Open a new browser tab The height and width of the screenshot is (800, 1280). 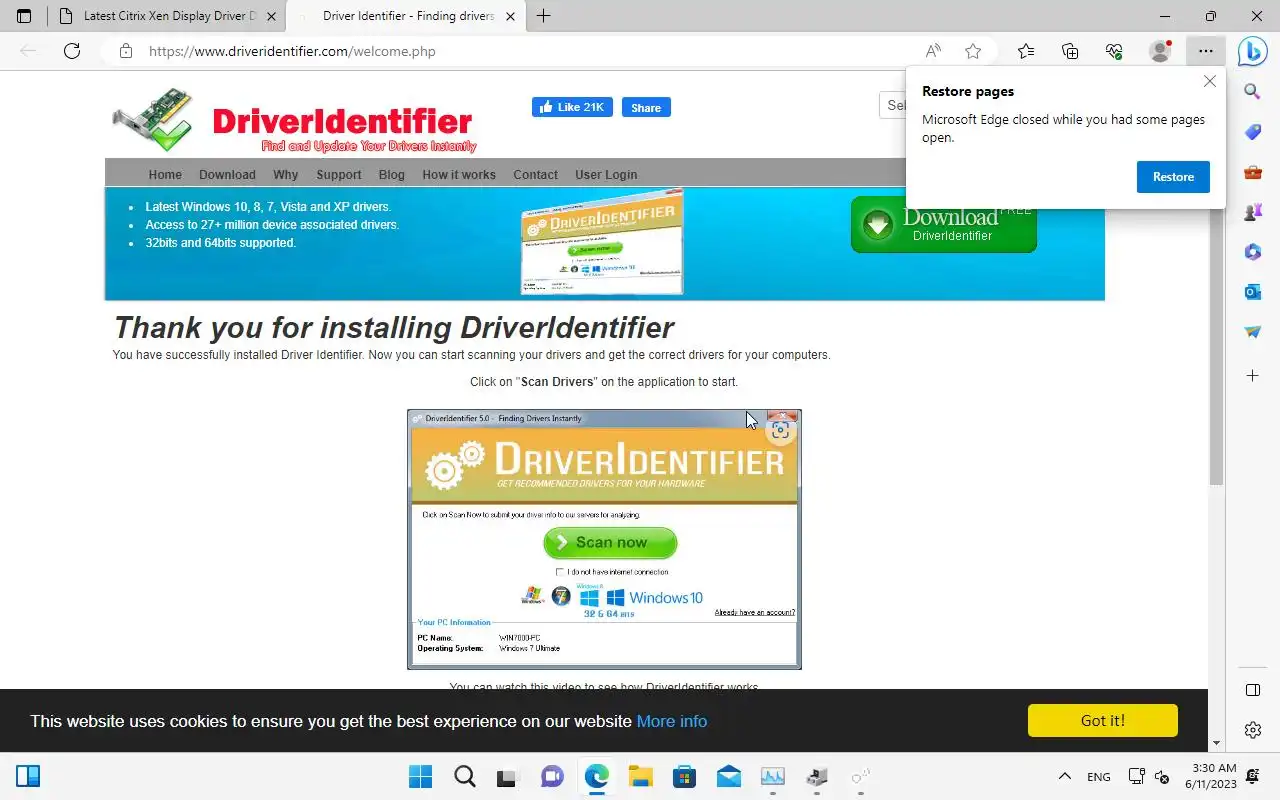click(x=543, y=16)
